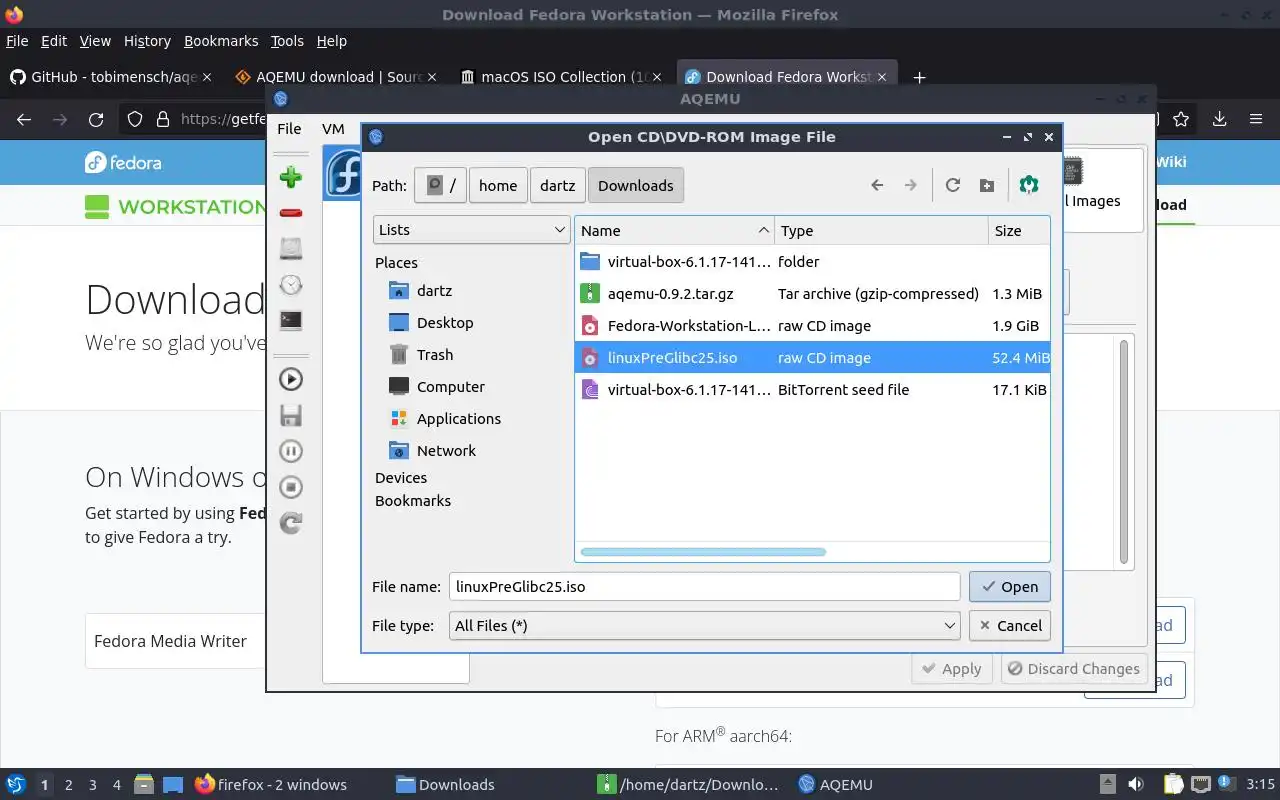Create a new folder in the file dialog

pyautogui.click(x=986, y=185)
